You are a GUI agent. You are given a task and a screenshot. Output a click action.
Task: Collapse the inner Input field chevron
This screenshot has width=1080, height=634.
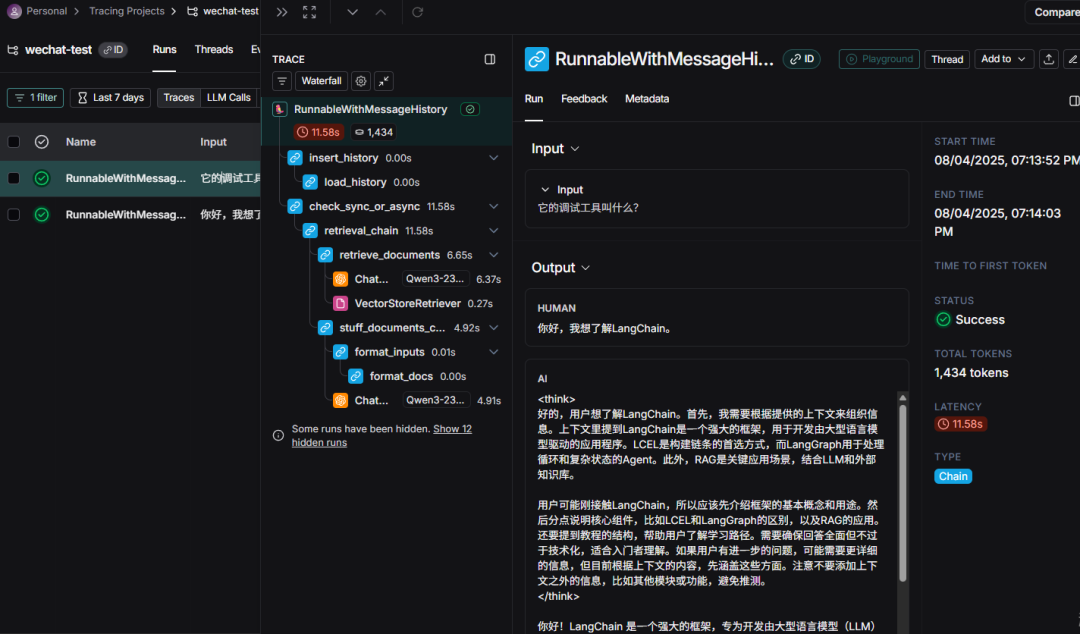[x=545, y=190]
